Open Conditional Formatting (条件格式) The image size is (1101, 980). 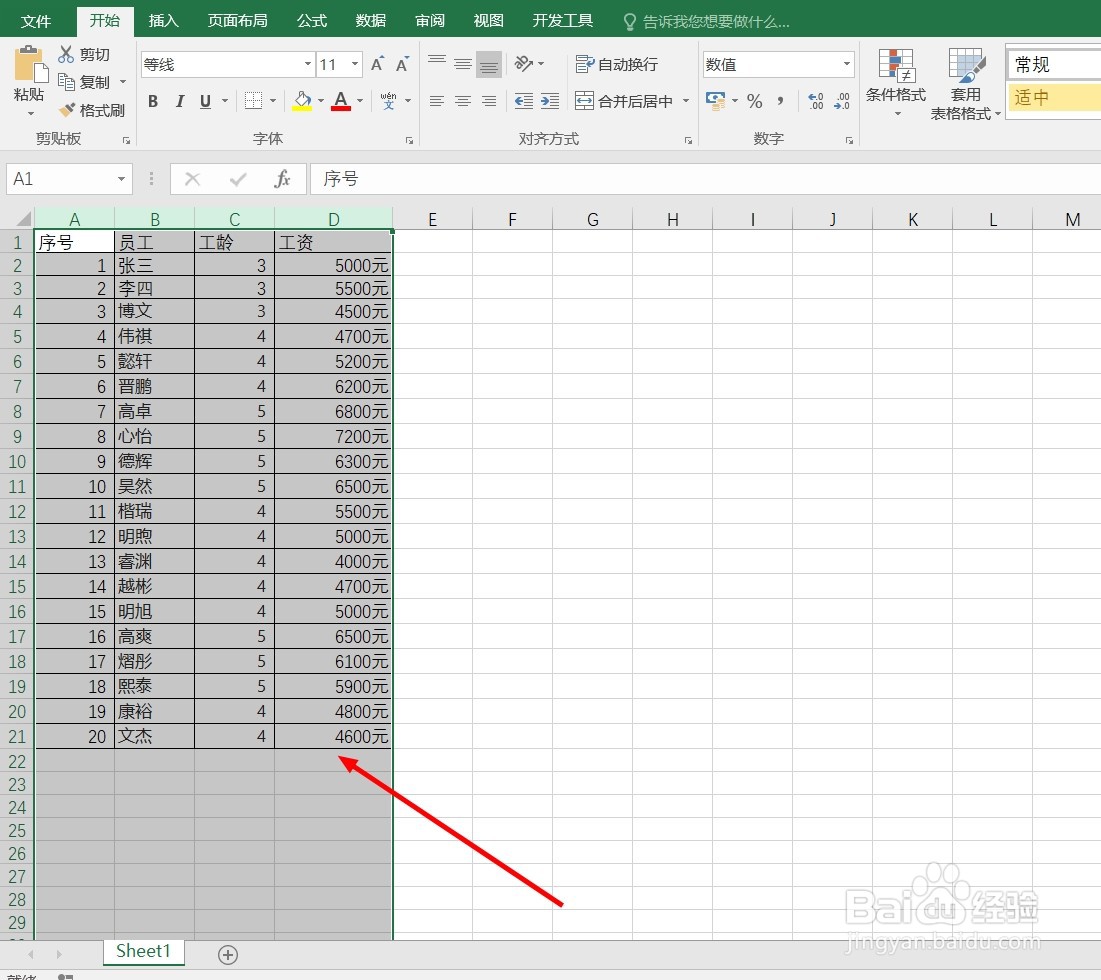[896, 83]
